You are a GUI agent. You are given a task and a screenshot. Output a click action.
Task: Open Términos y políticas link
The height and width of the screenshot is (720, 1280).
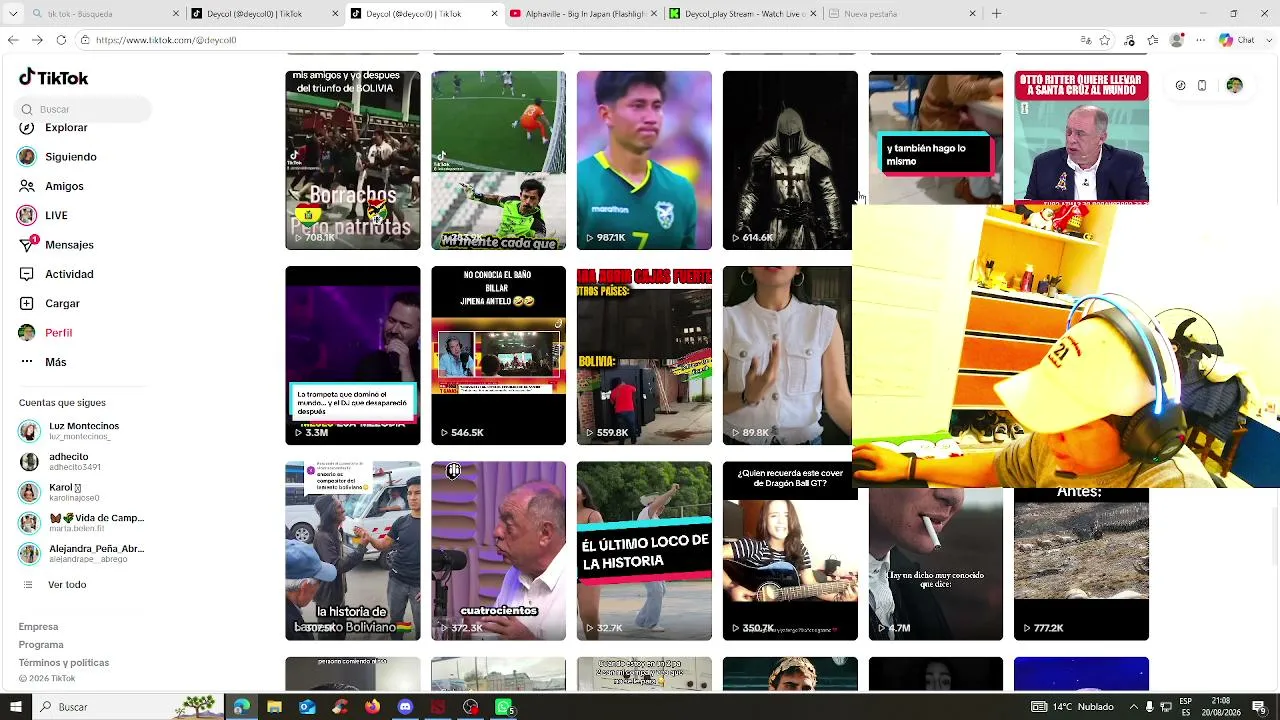pyautogui.click(x=64, y=663)
